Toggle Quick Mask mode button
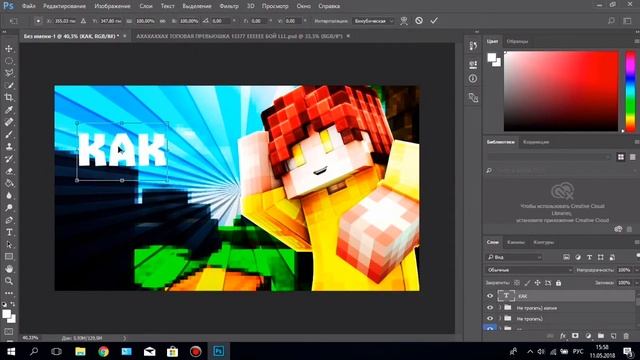This screenshot has width=640, height=360. click(x=9, y=332)
